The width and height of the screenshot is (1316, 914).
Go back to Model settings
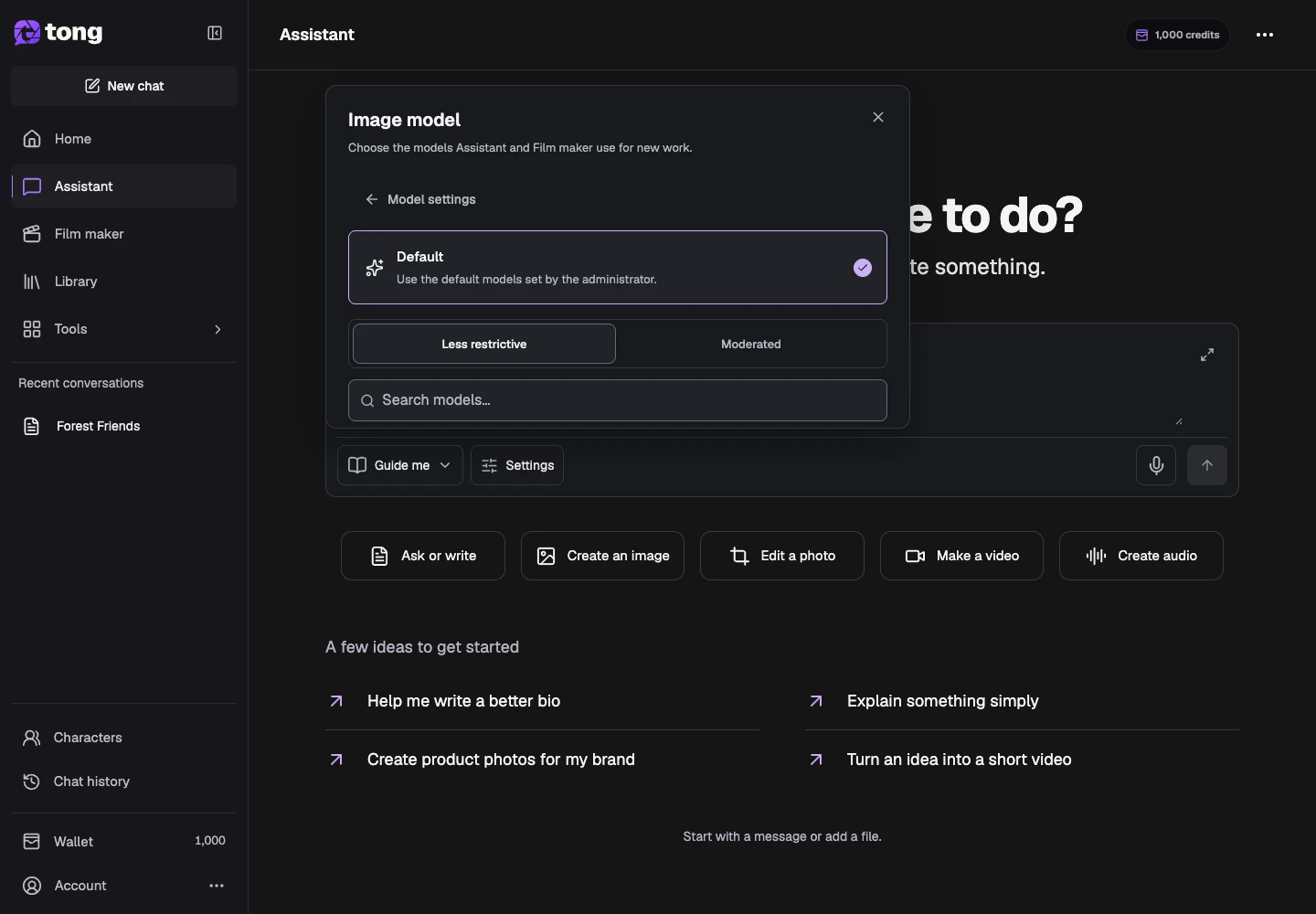(421, 199)
